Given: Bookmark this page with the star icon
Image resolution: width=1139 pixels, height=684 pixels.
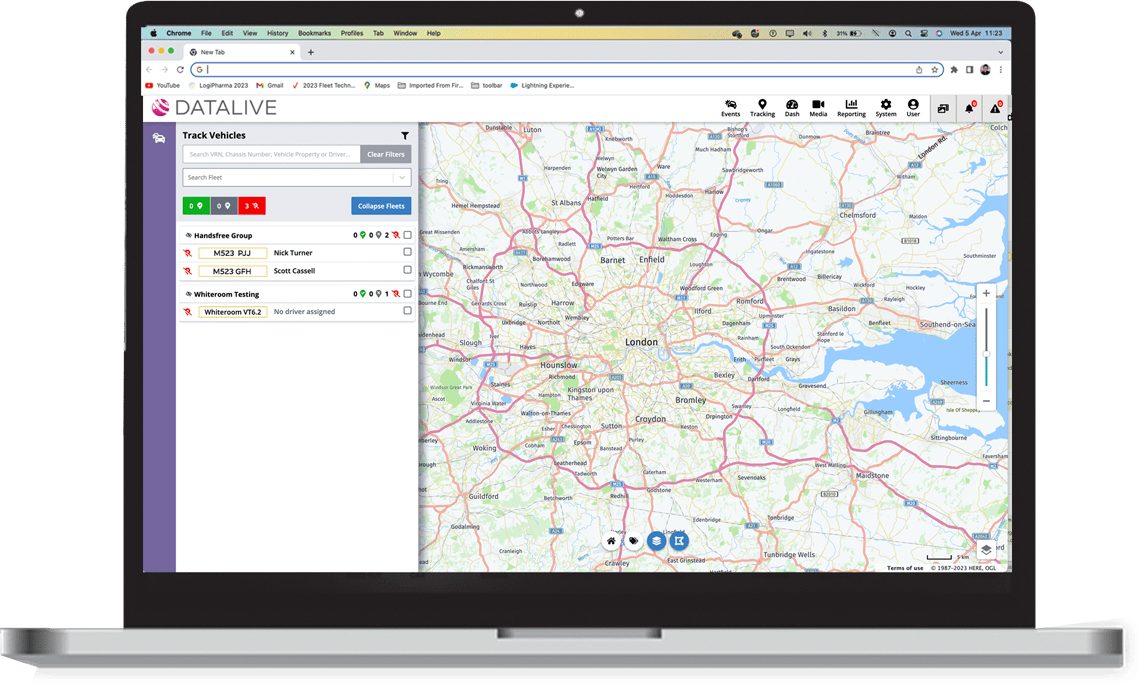Looking at the screenshot, I should [x=935, y=70].
